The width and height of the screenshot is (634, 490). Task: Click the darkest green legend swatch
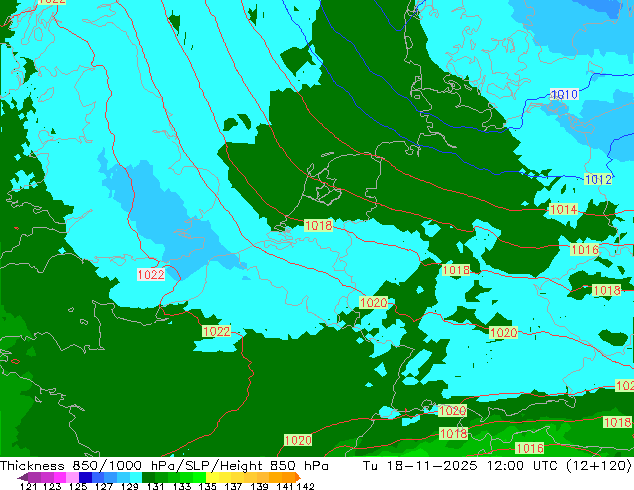(x=148, y=478)
